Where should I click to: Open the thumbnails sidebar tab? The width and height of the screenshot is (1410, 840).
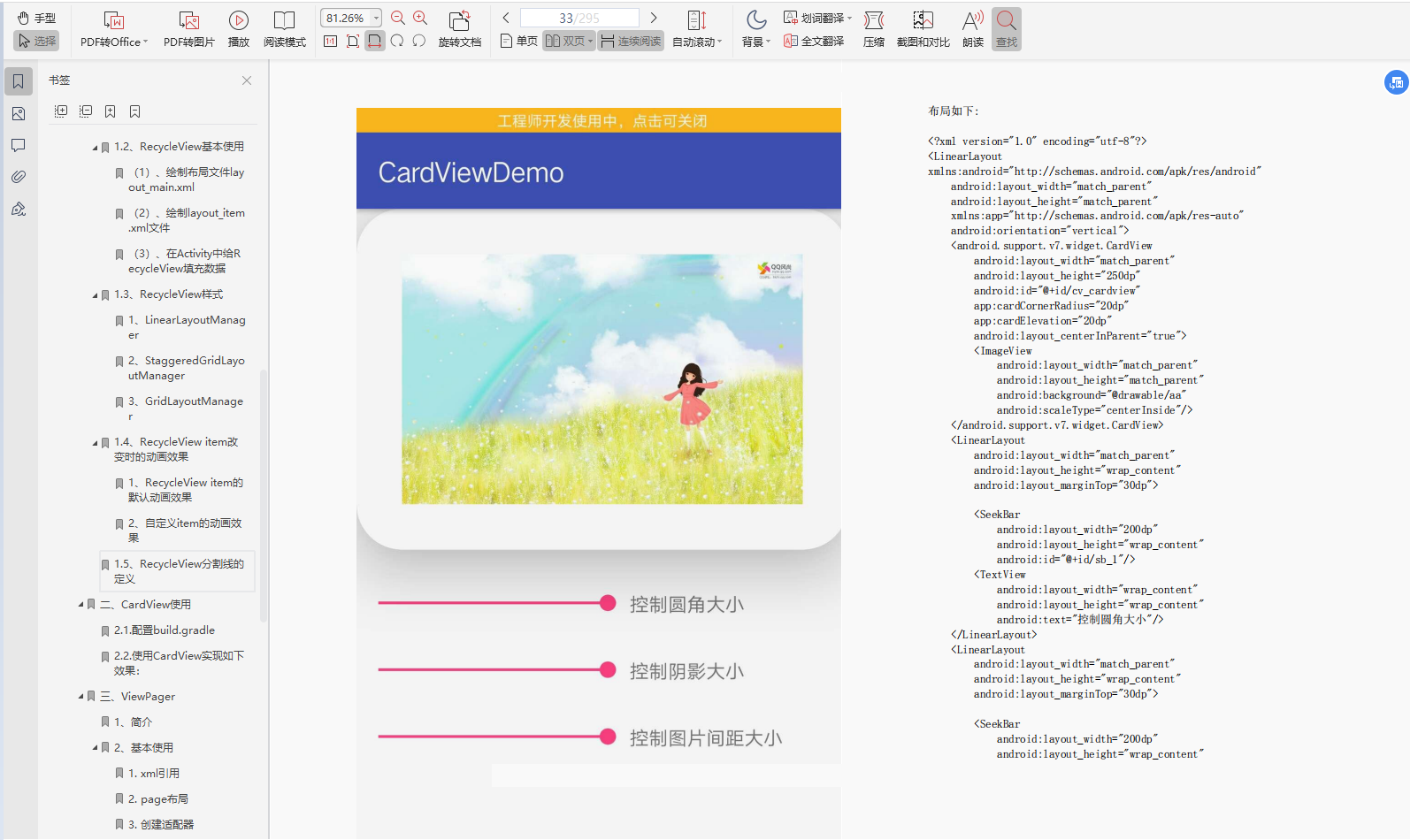pos(19,113)
